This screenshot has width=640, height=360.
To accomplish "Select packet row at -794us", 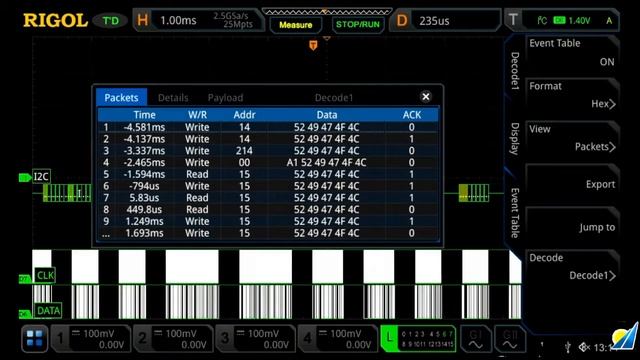I will tap(268, 186).
